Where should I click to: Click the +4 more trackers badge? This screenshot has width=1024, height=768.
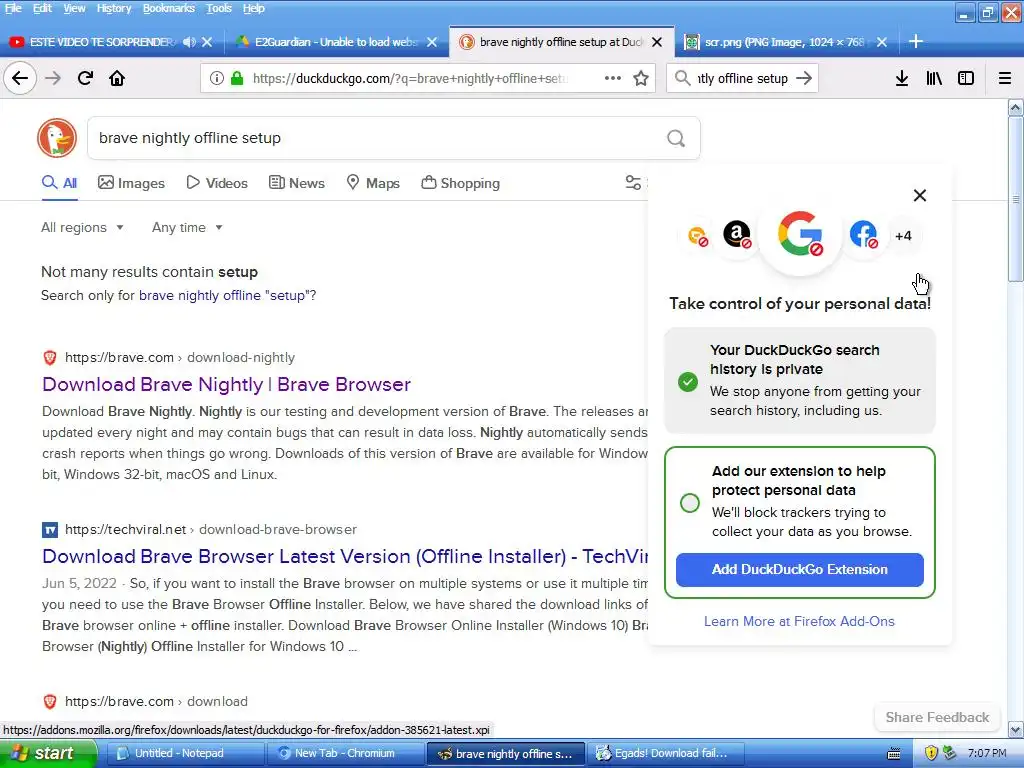point(903,236)
